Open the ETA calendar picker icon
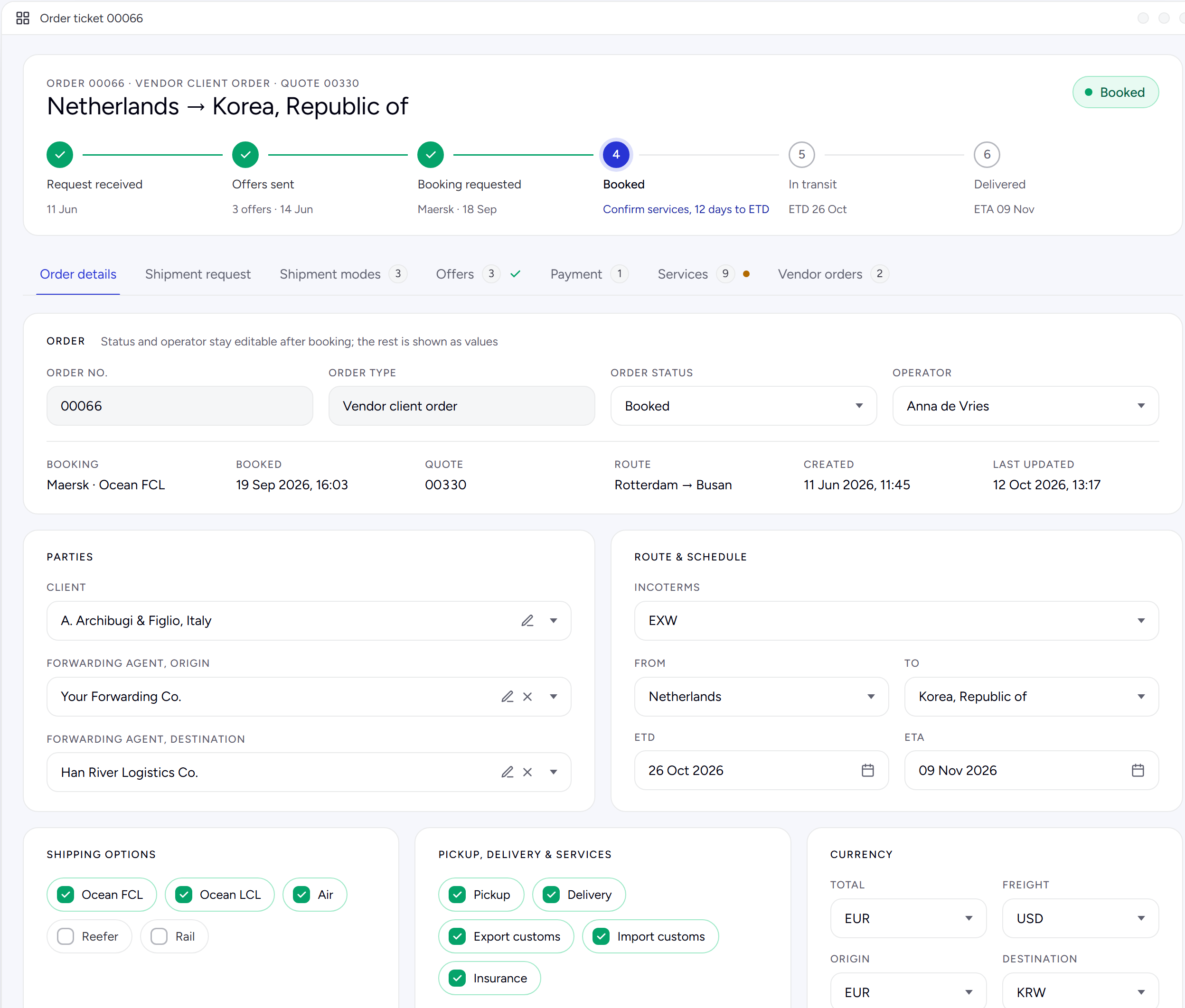Image resolution: width=1185 pixels, height=1008 pixels. (1138, 770)
